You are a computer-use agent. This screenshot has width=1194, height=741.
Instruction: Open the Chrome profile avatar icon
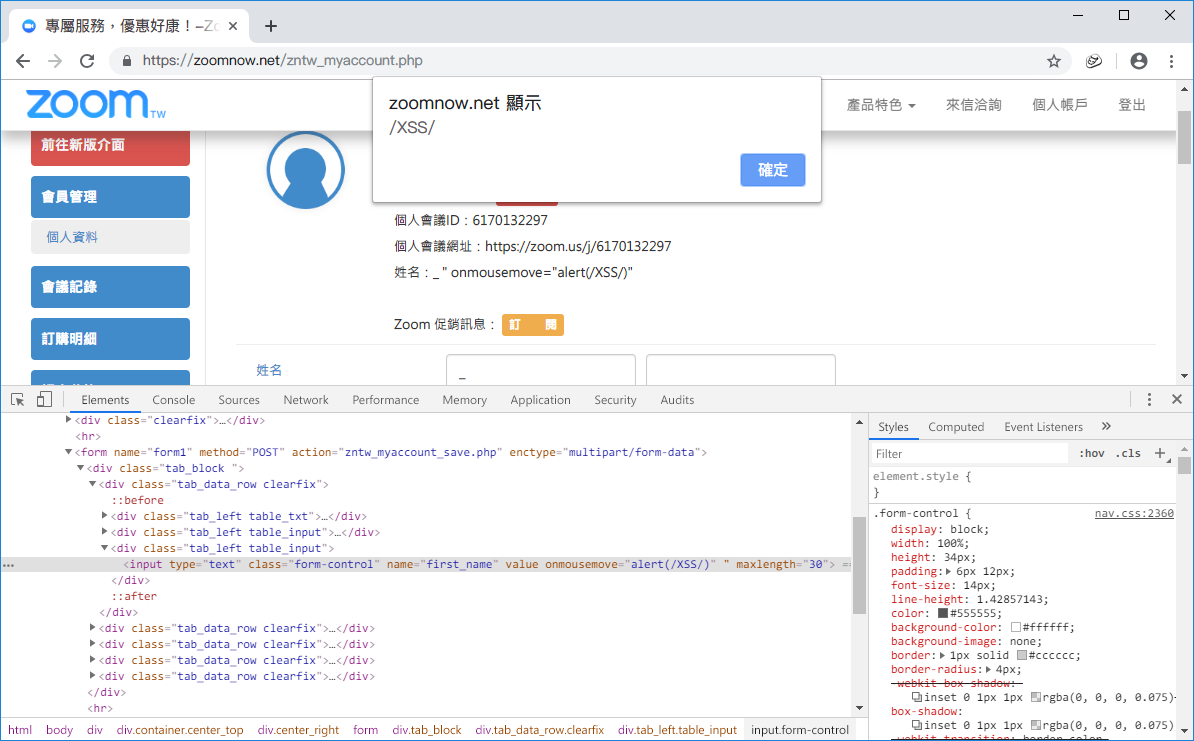[x=1138, y=61]
